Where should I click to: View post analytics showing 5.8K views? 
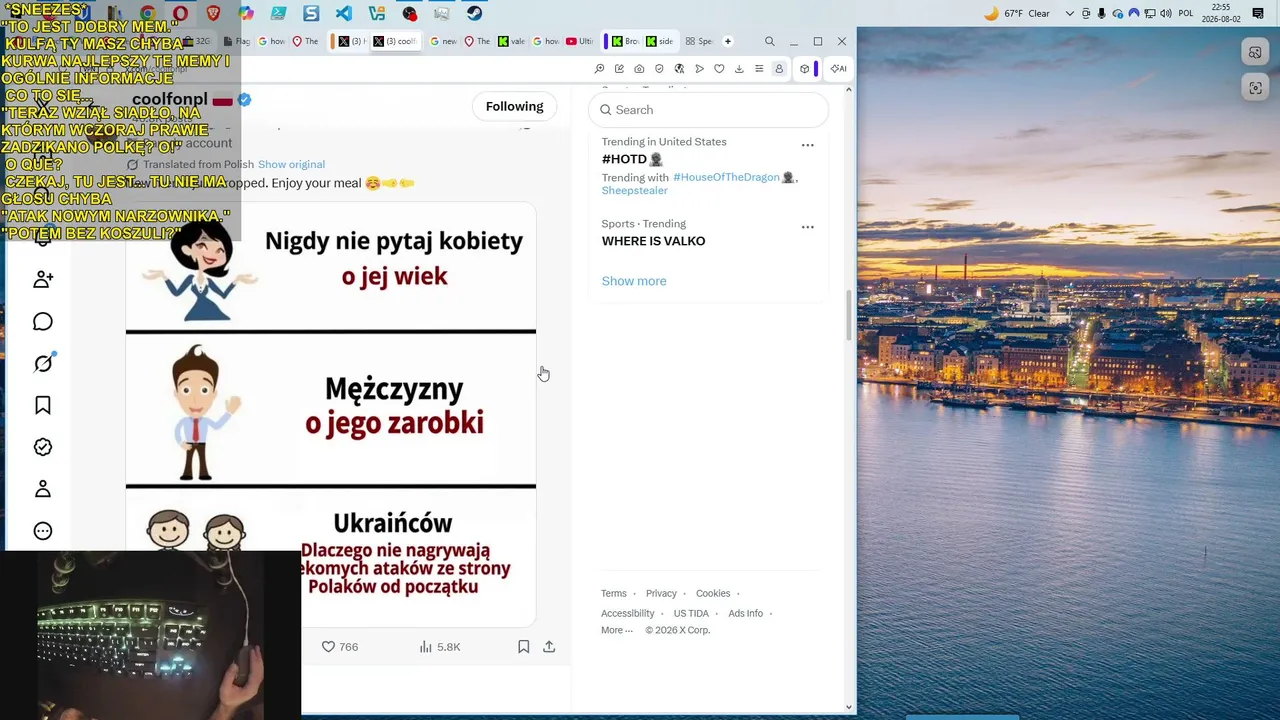point(440,647)
